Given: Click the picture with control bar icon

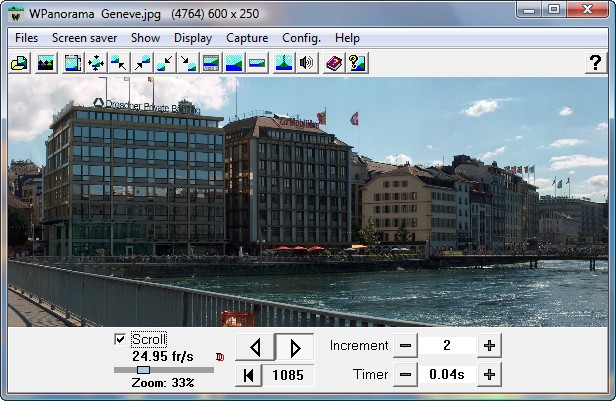Looking at the screenshot, I should (x=211, y=63).
